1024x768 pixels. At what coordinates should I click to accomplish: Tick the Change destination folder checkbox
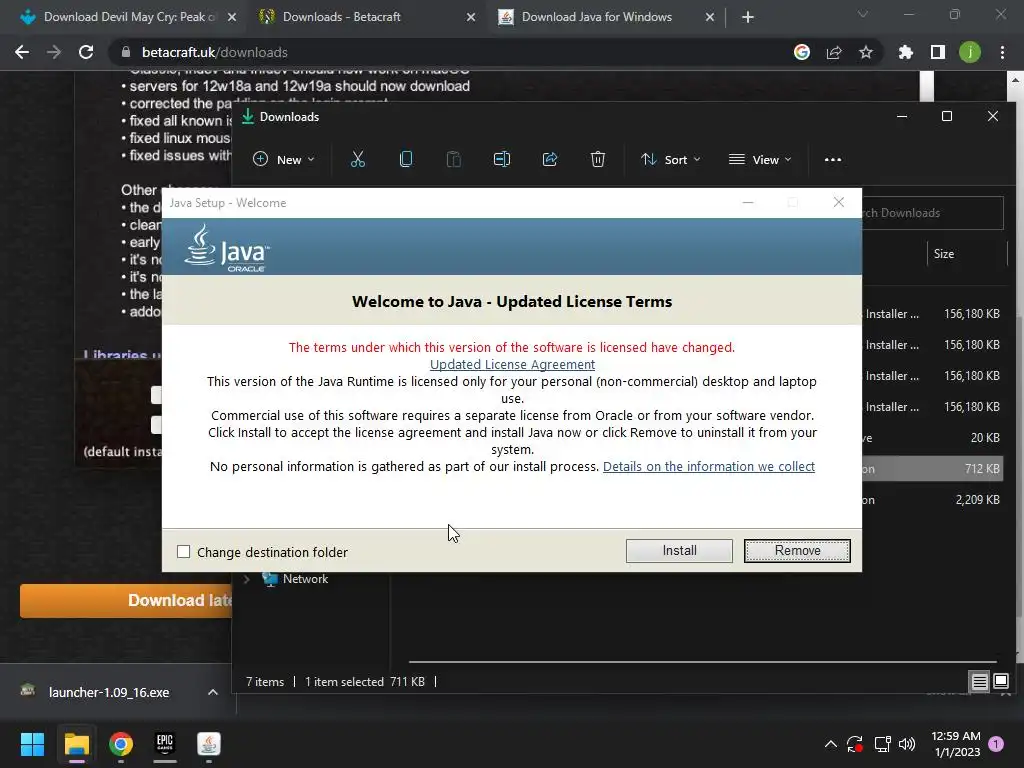point(184,552)
